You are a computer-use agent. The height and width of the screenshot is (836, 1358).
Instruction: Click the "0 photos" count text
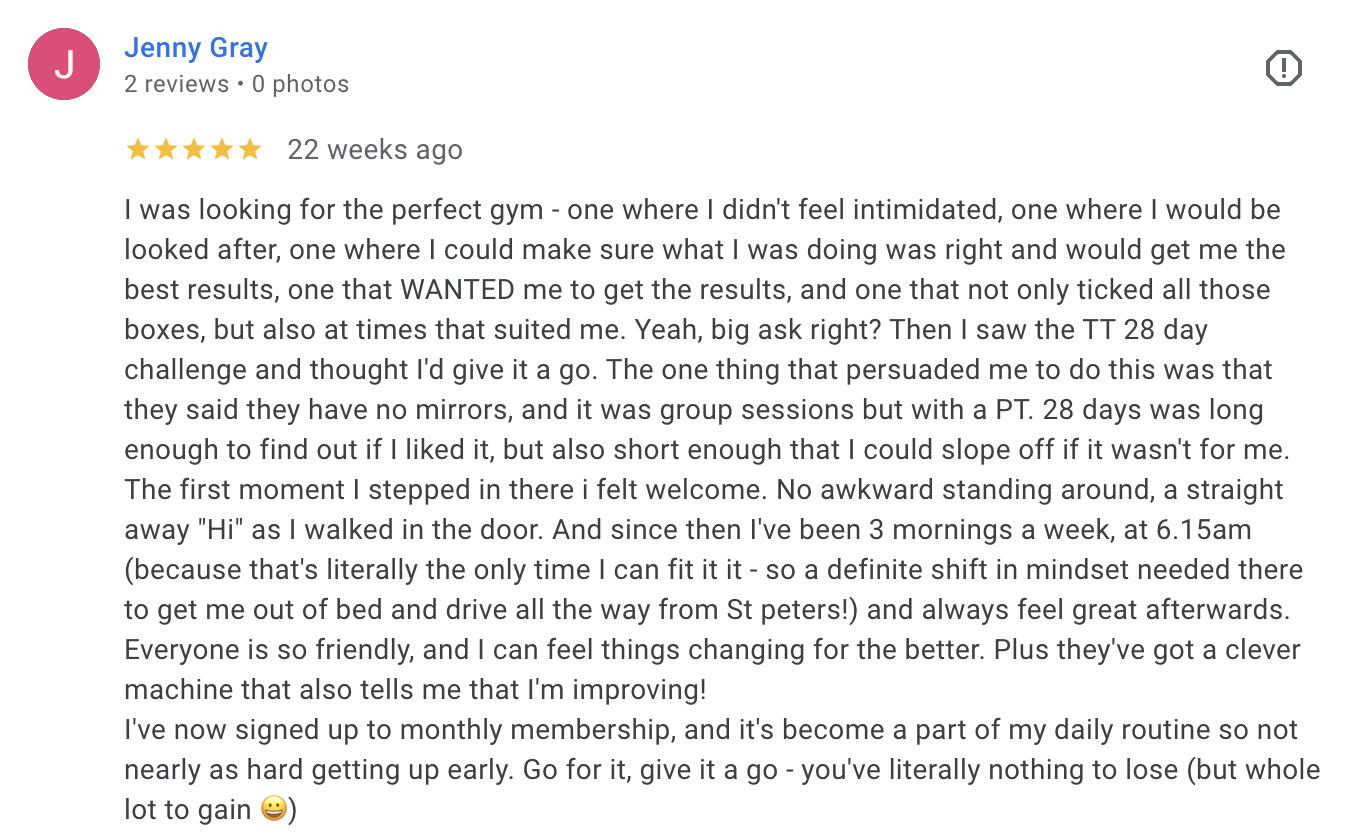[300, 84]
